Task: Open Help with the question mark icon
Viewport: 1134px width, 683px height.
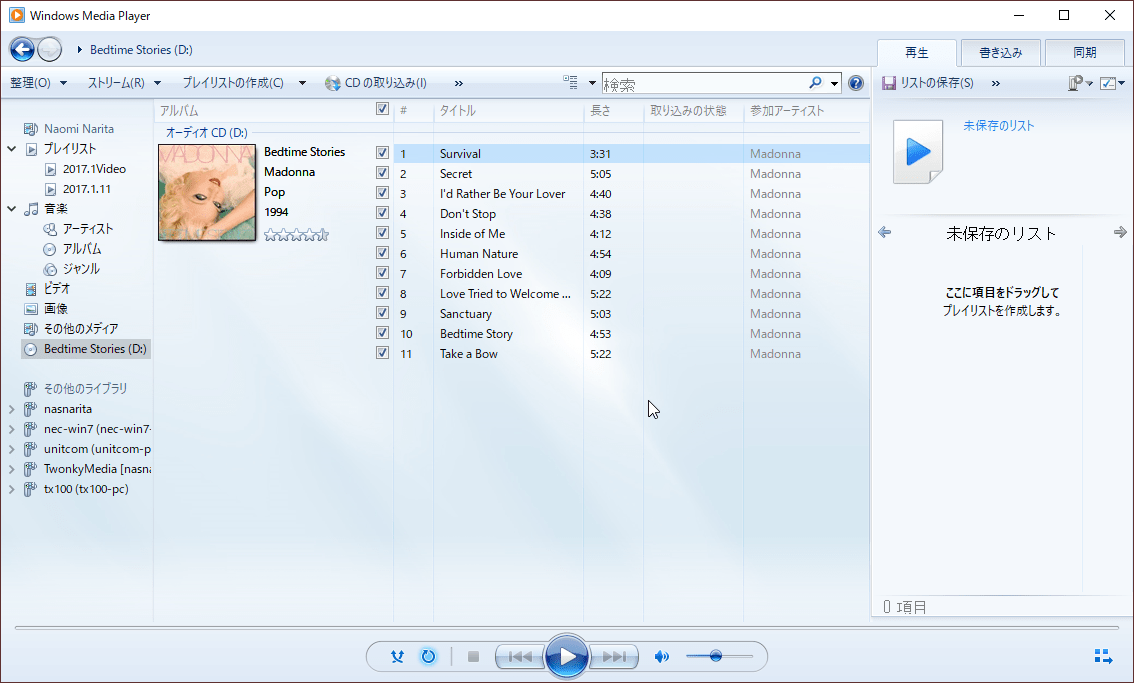Action: coord(856,82)
